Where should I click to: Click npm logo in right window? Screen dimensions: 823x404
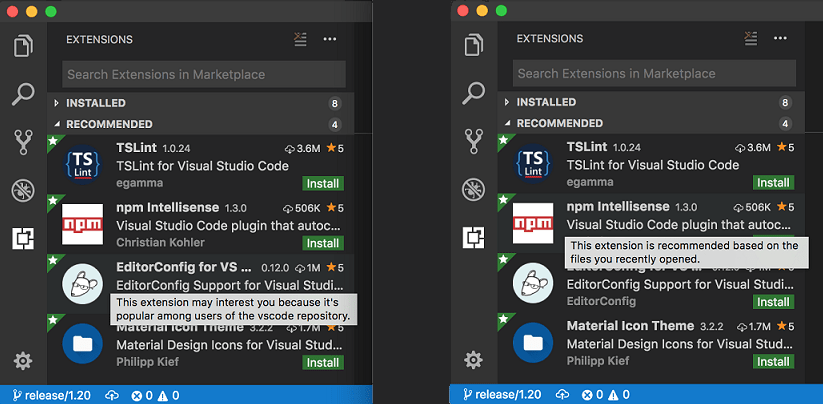pyautogui.click(x=533, y=223)
